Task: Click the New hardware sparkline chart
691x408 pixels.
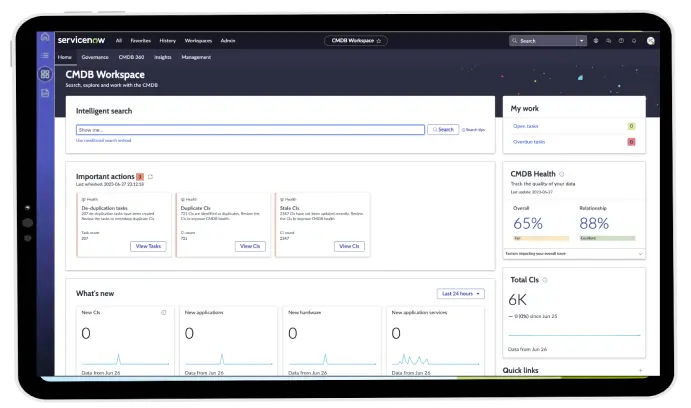Action: coord(332,360)
